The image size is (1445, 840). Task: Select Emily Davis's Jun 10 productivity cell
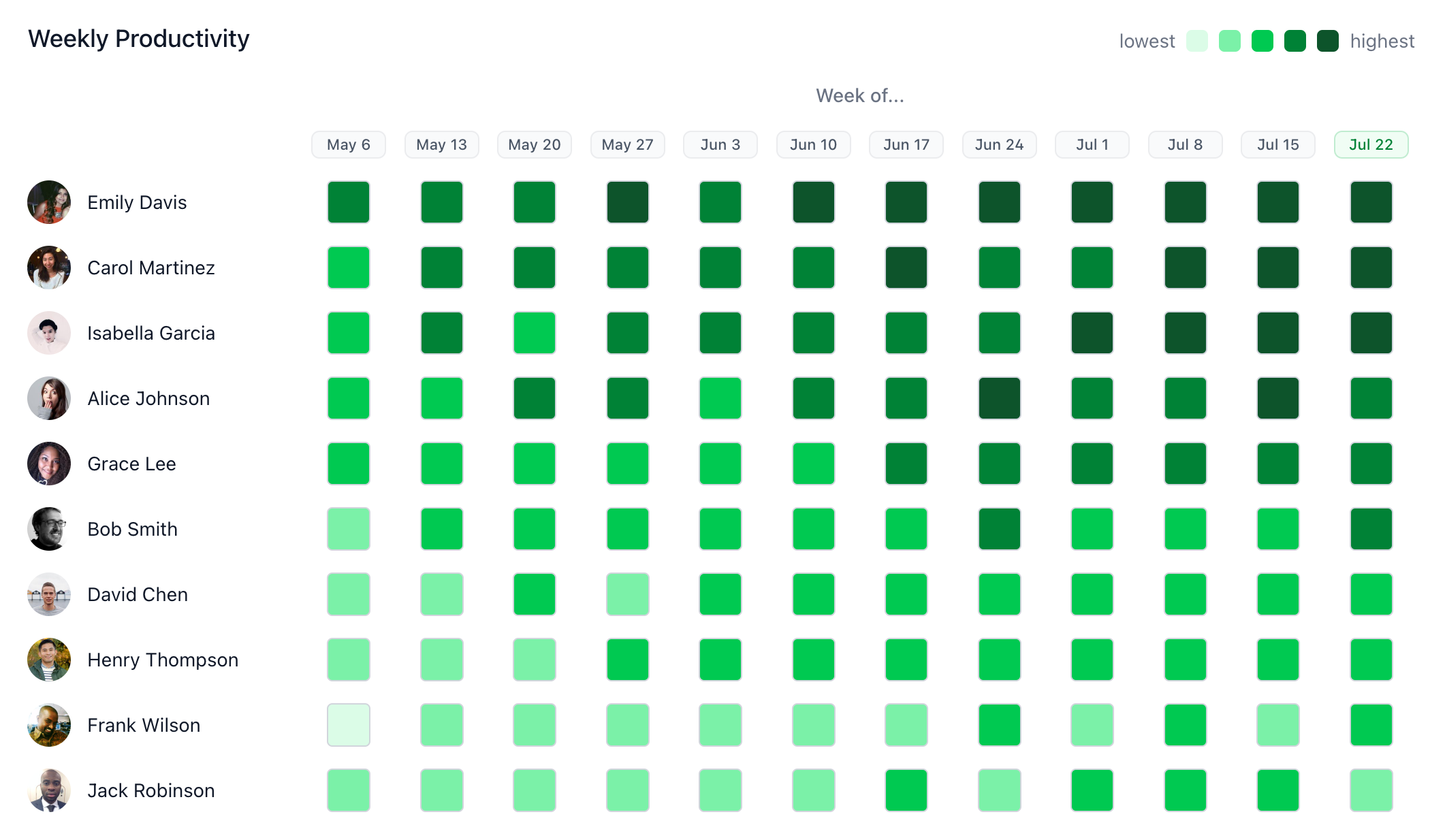pyautogui.click(x=813, y=202)
